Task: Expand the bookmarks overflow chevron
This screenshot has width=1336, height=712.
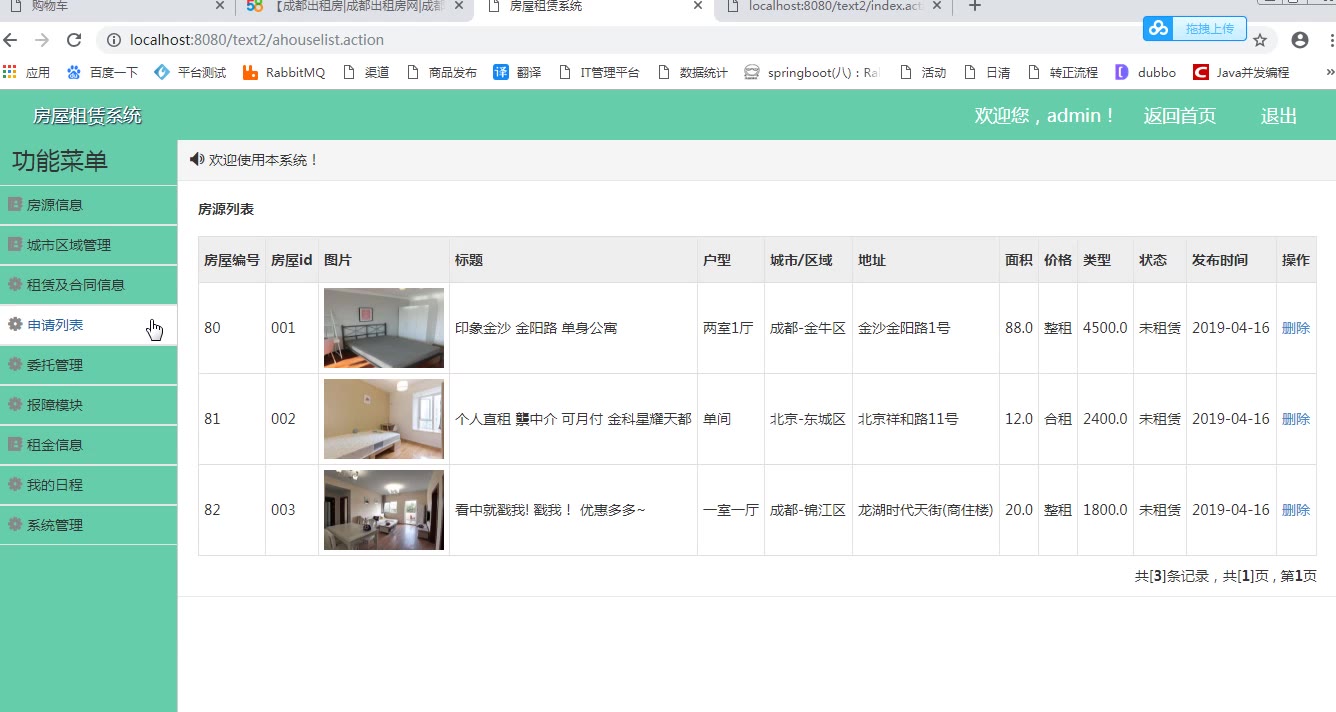Action: [x=1329, y=72]
